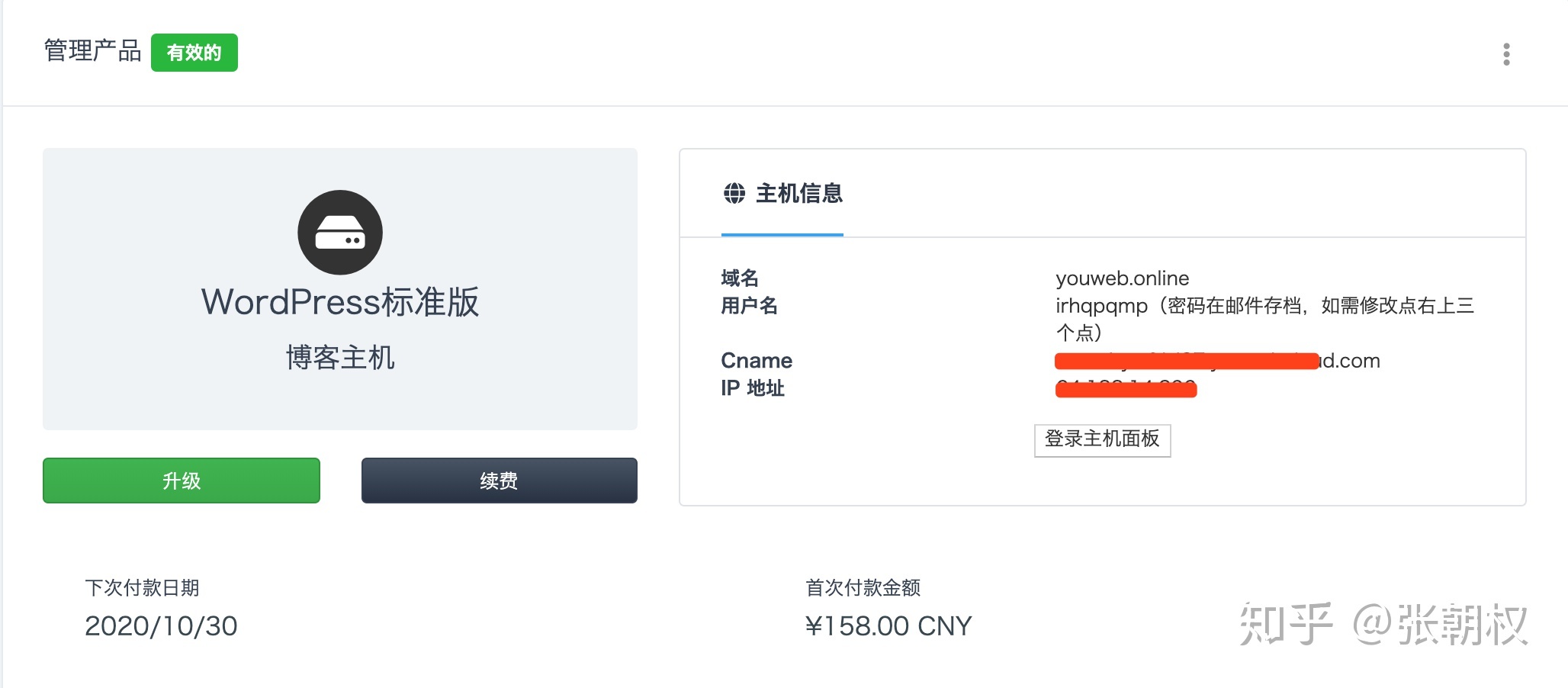Click the domain youweb.online
Viewport: 1568px width, 688px height.
pos(1121,278)
